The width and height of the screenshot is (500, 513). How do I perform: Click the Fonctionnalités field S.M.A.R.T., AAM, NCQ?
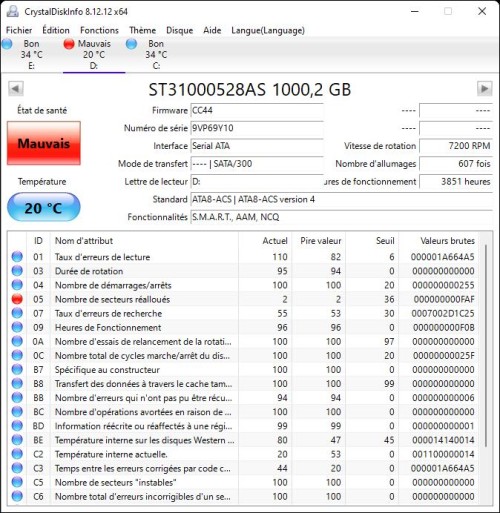341,217
